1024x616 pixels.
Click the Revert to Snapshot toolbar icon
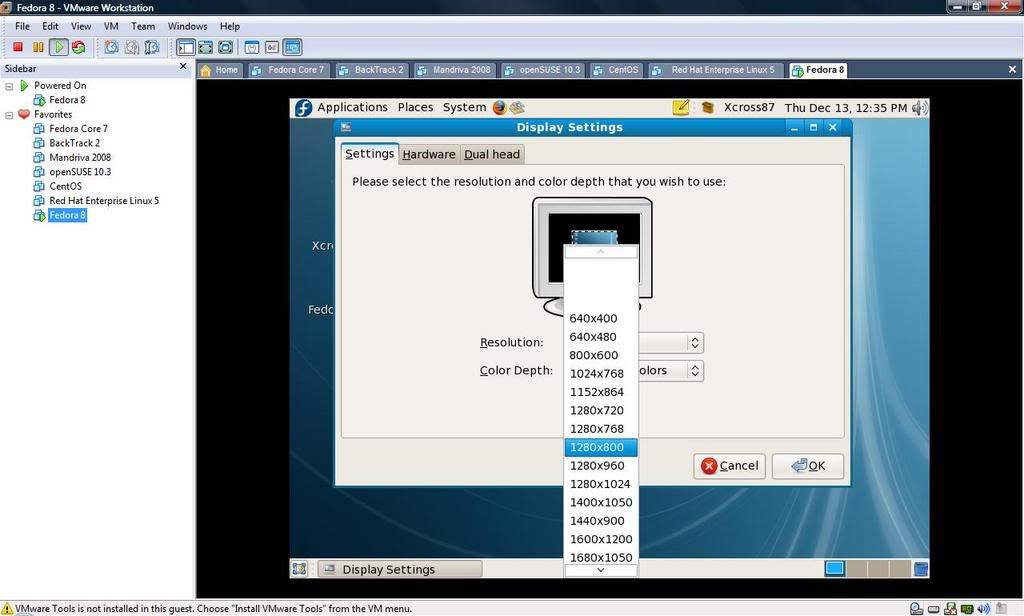click(132, 47)
